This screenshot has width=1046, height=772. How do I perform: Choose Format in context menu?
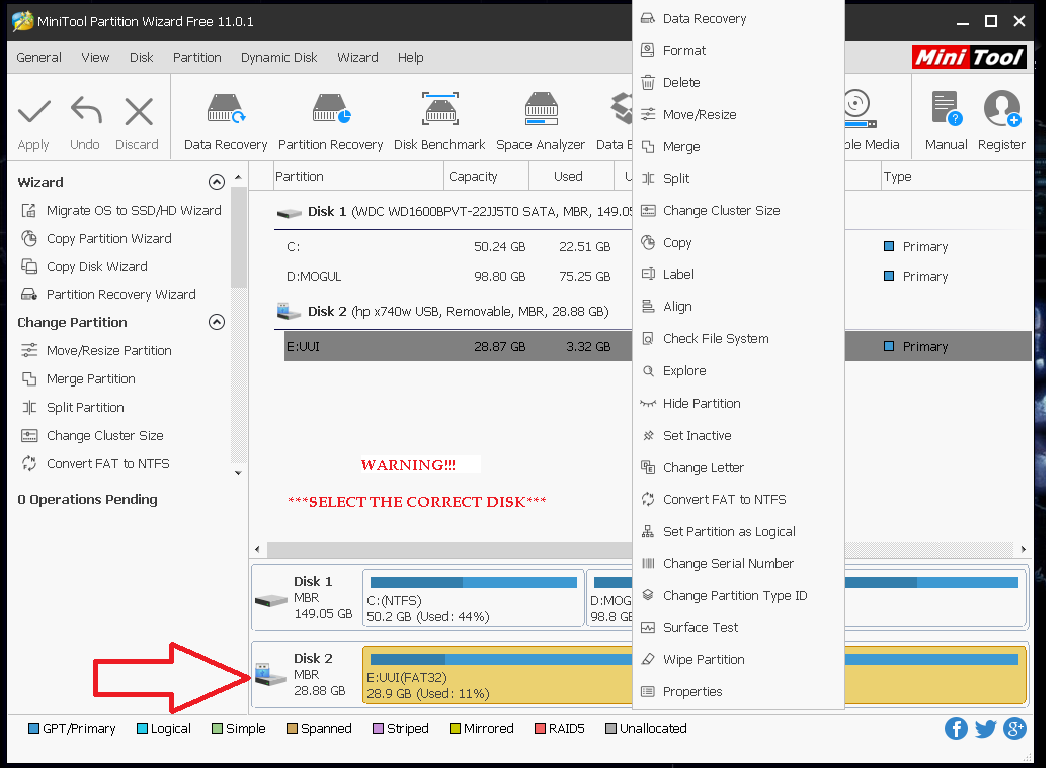click(x=738, y=51)
